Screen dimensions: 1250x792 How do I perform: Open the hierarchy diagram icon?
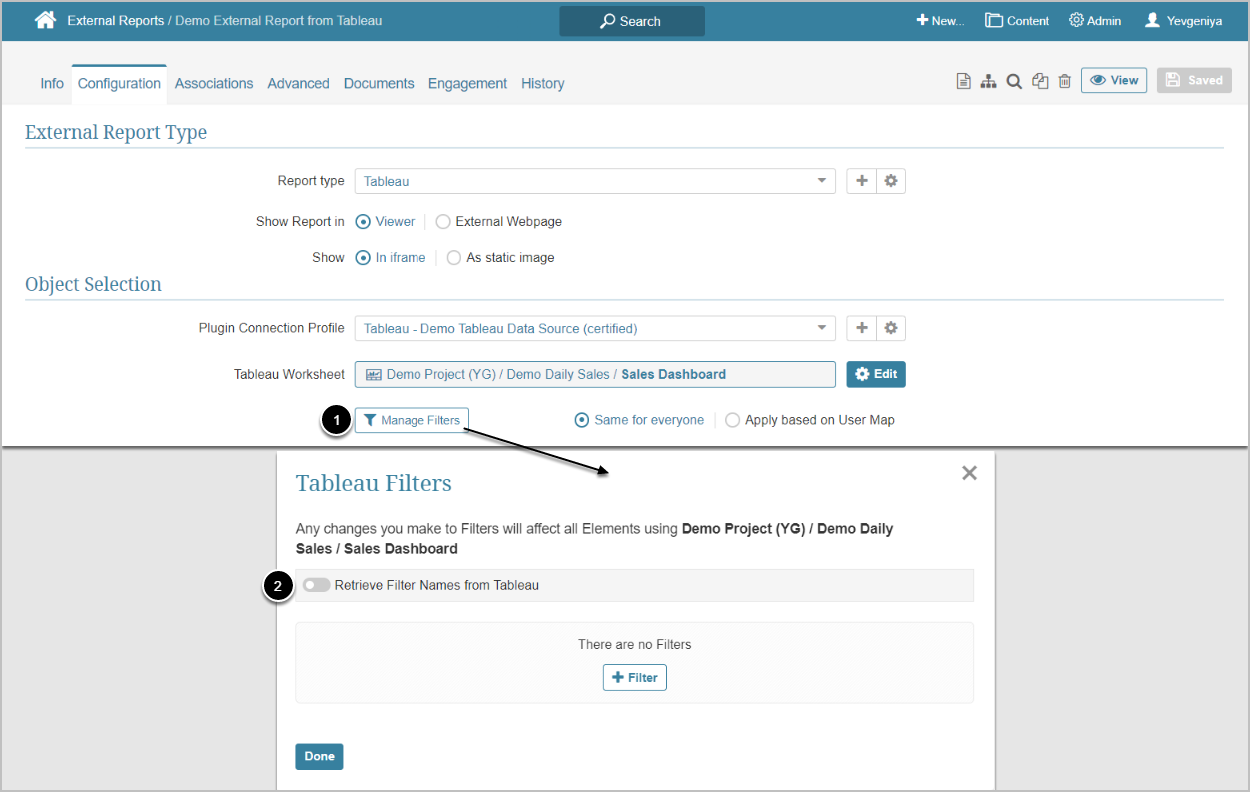[x=988, y=82]
